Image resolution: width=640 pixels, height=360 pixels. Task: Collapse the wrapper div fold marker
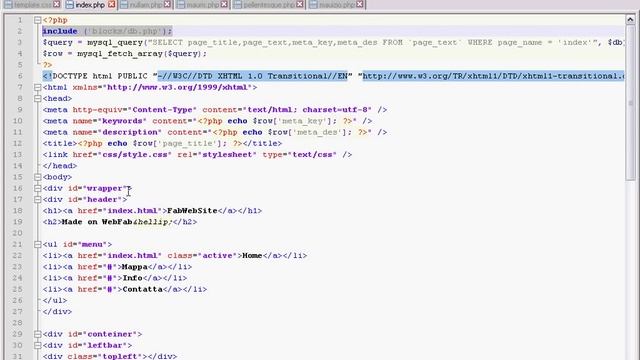pos(38,188)
